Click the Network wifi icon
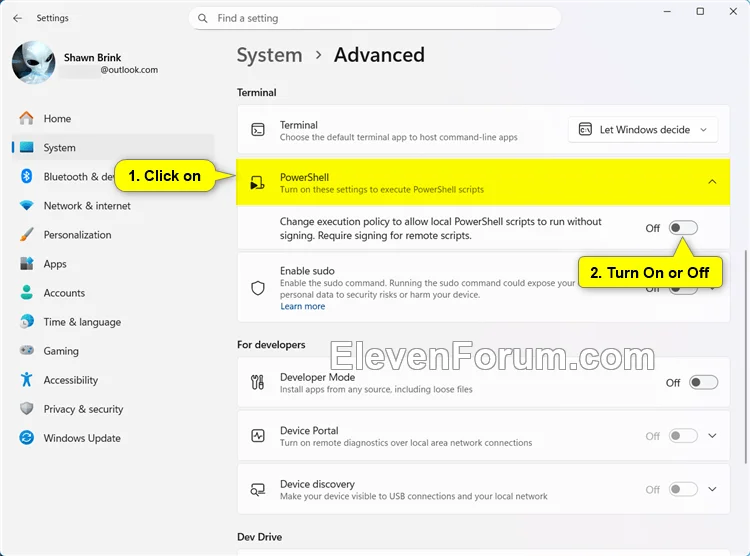The image size is (750, 556). [x=27, y=206]
